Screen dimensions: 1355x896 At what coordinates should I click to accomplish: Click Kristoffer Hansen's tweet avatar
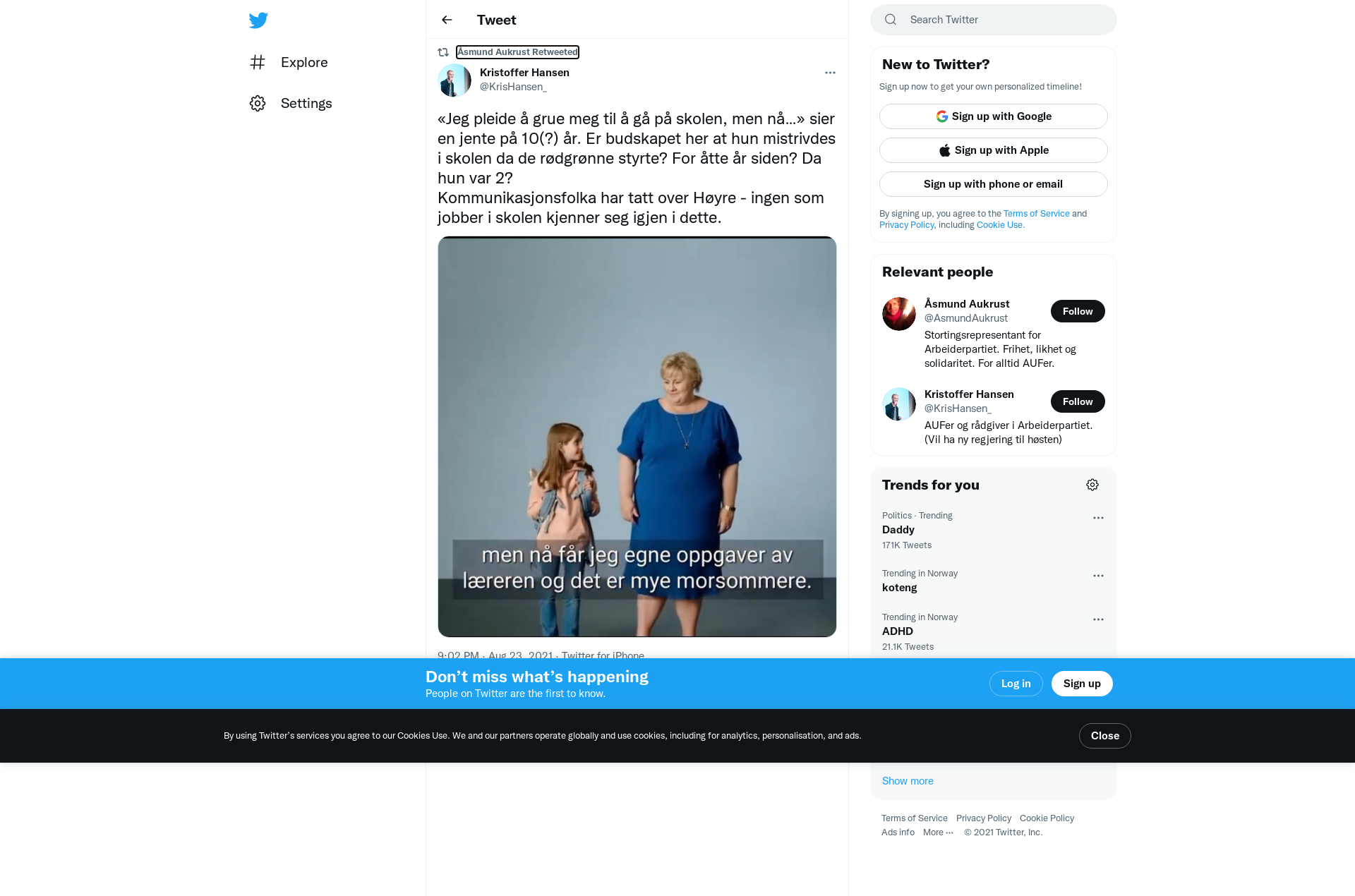tap(454, 80)
